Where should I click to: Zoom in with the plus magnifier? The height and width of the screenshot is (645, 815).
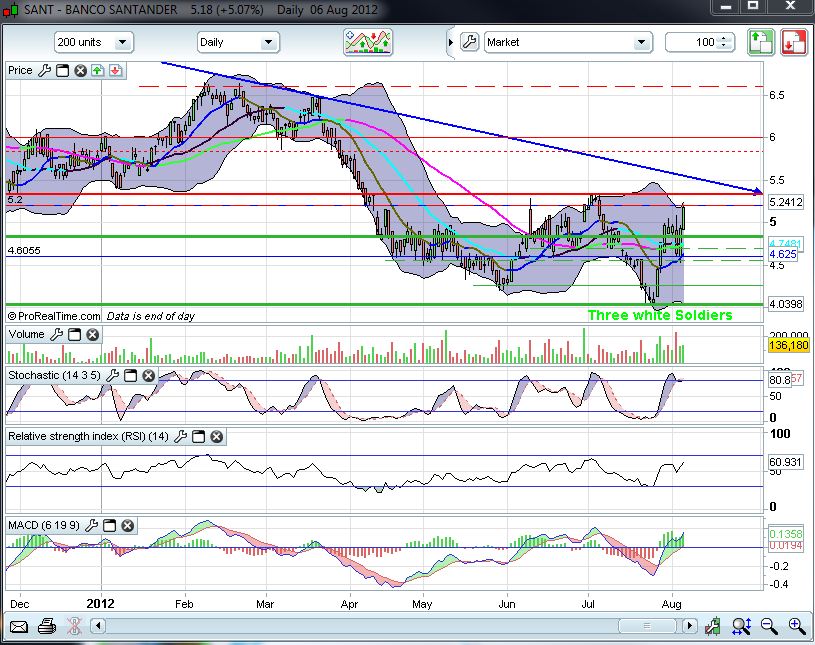click(x=797, y=626)
